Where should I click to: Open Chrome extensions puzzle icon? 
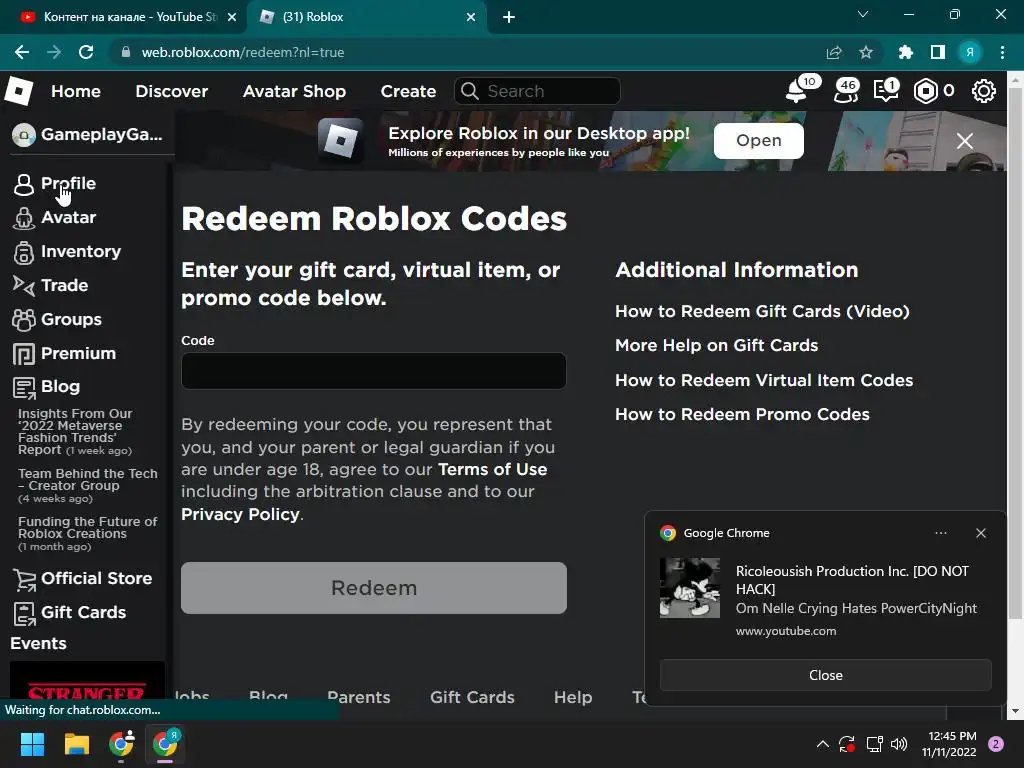coord(905,52)
